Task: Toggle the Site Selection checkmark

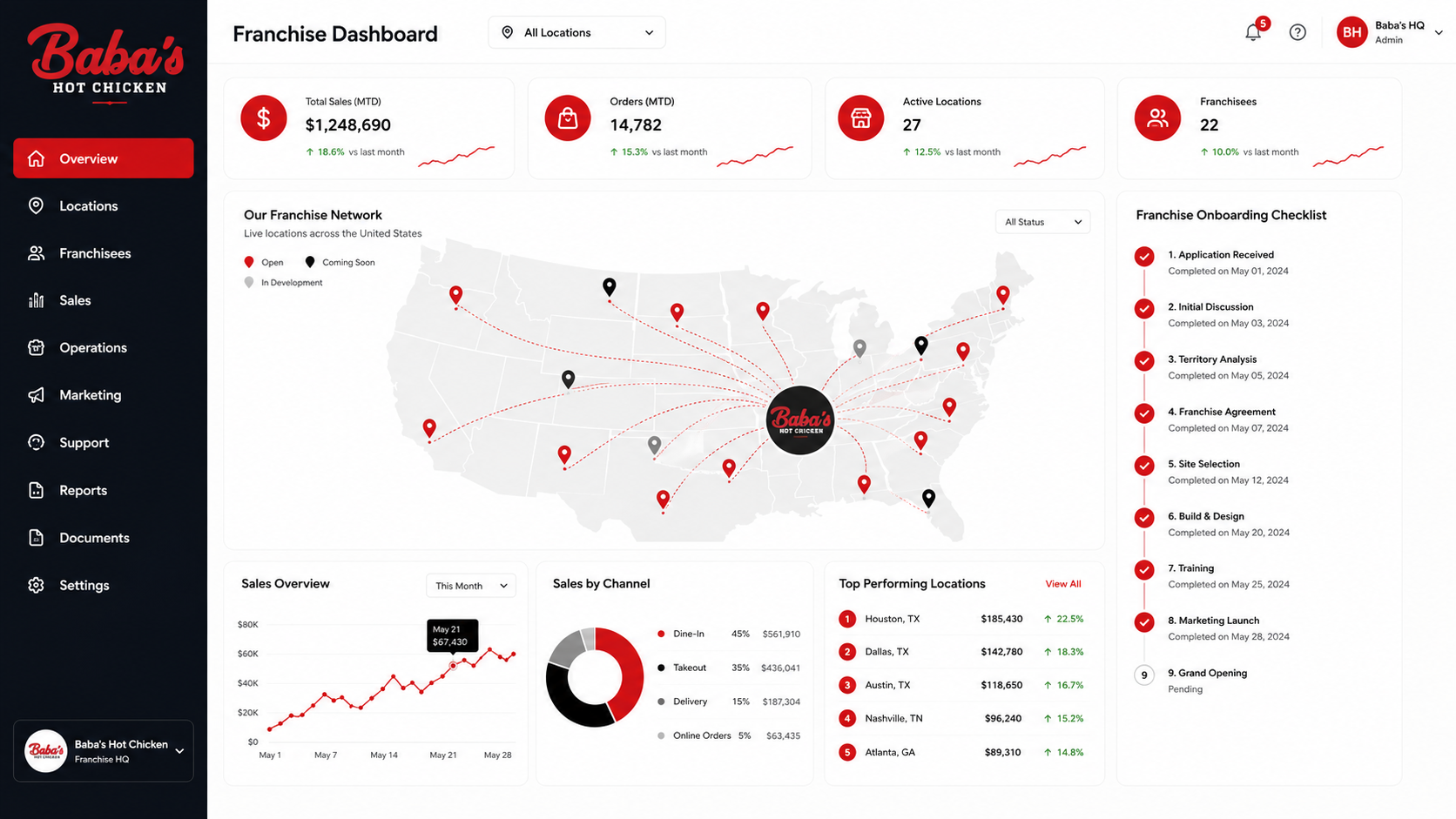Action: click(1144, 466)
